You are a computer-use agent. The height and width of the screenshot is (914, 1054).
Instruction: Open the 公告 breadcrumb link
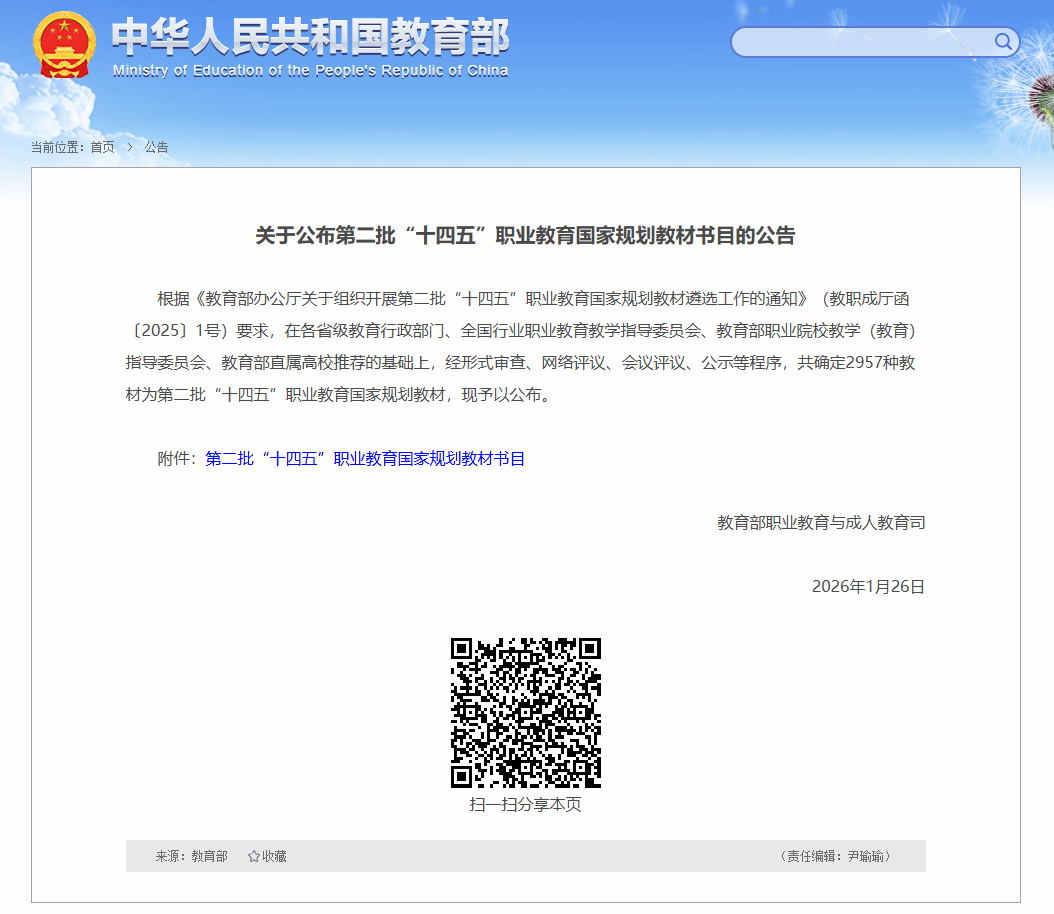(x=156, y=147)
